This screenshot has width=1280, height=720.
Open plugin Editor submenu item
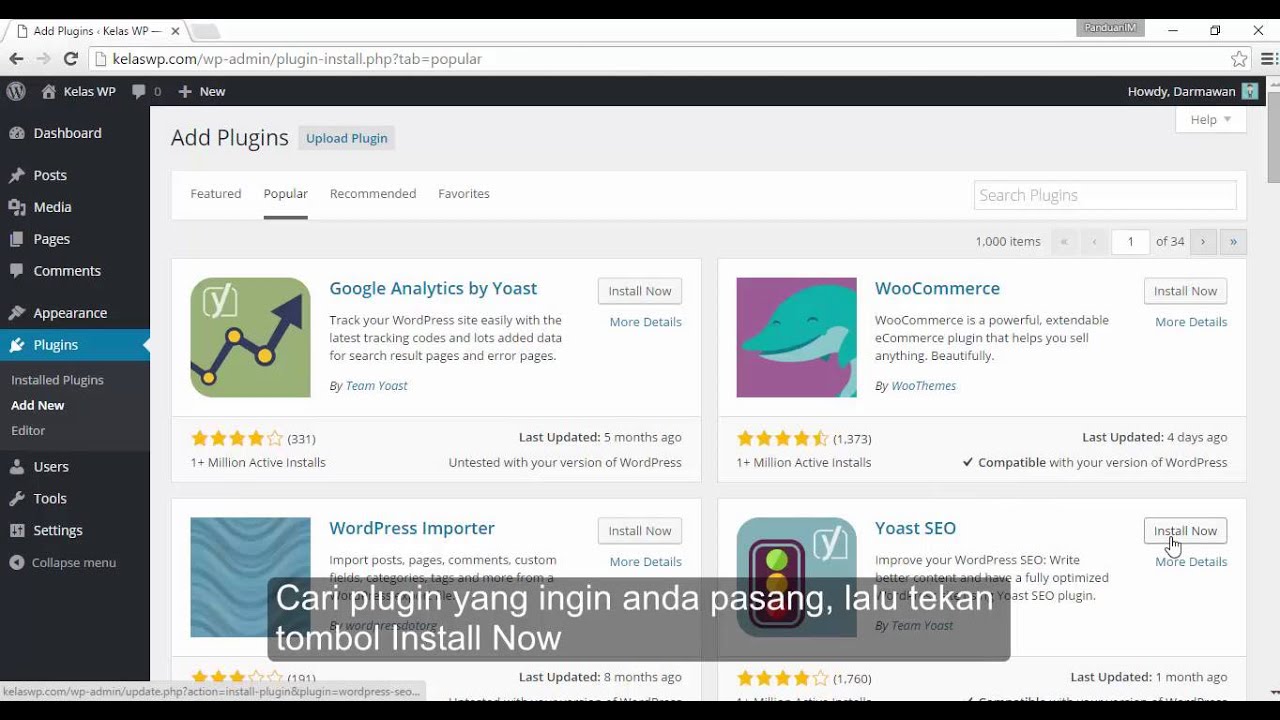28,430
